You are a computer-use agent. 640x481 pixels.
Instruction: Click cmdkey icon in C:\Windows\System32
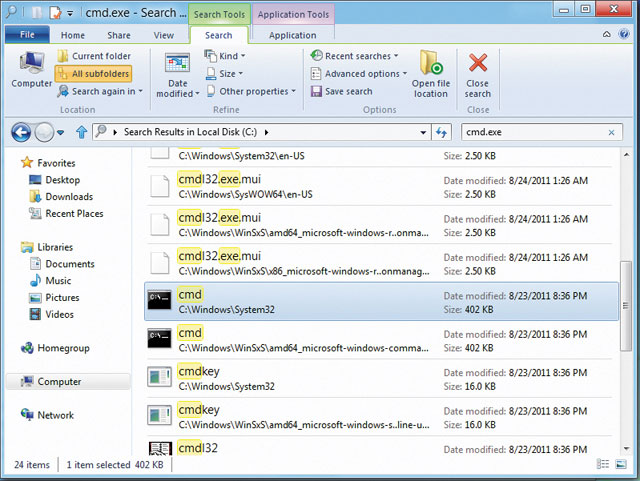pyautogui.click(x=159, y=377)
